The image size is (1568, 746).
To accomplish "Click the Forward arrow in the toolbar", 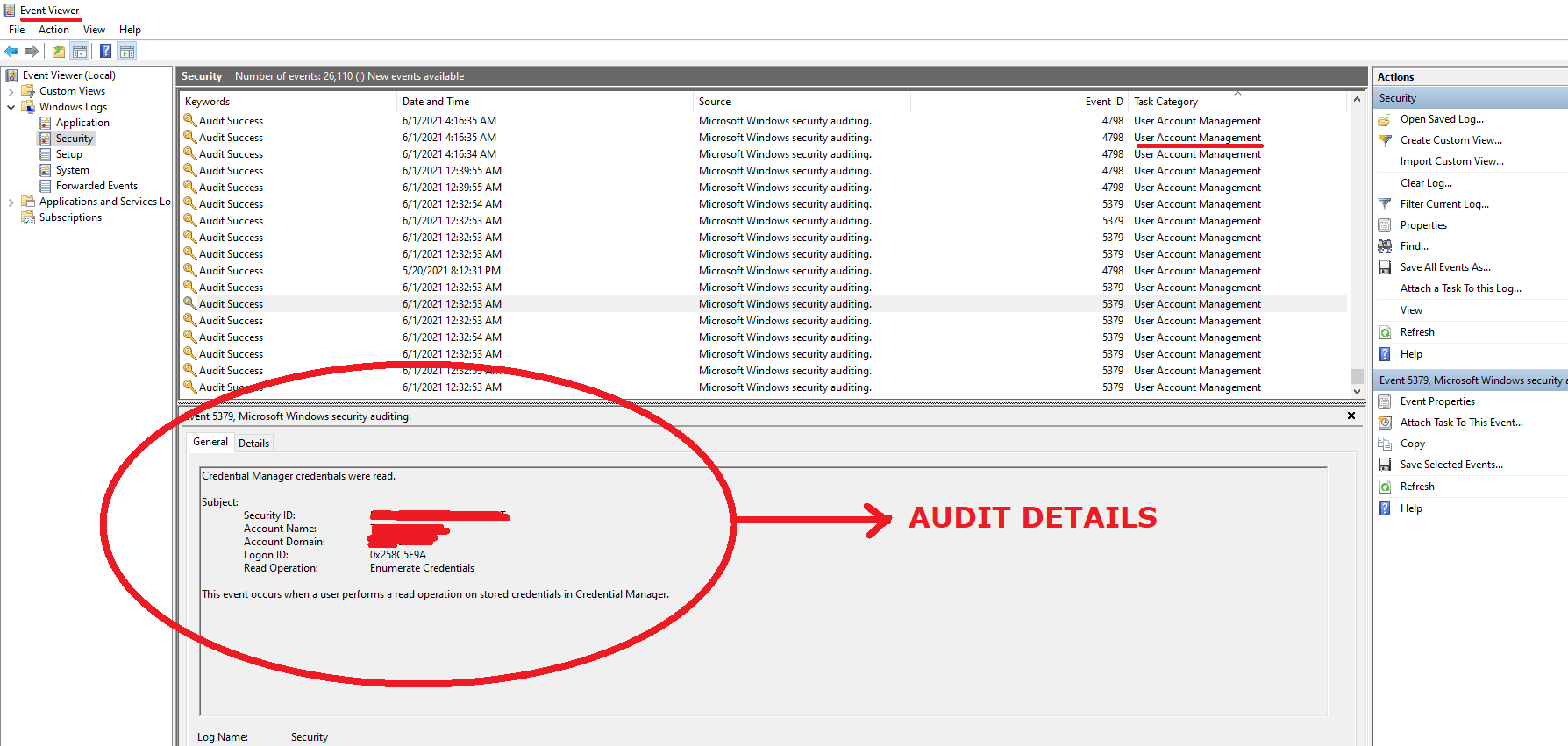I will pos(32,51).
